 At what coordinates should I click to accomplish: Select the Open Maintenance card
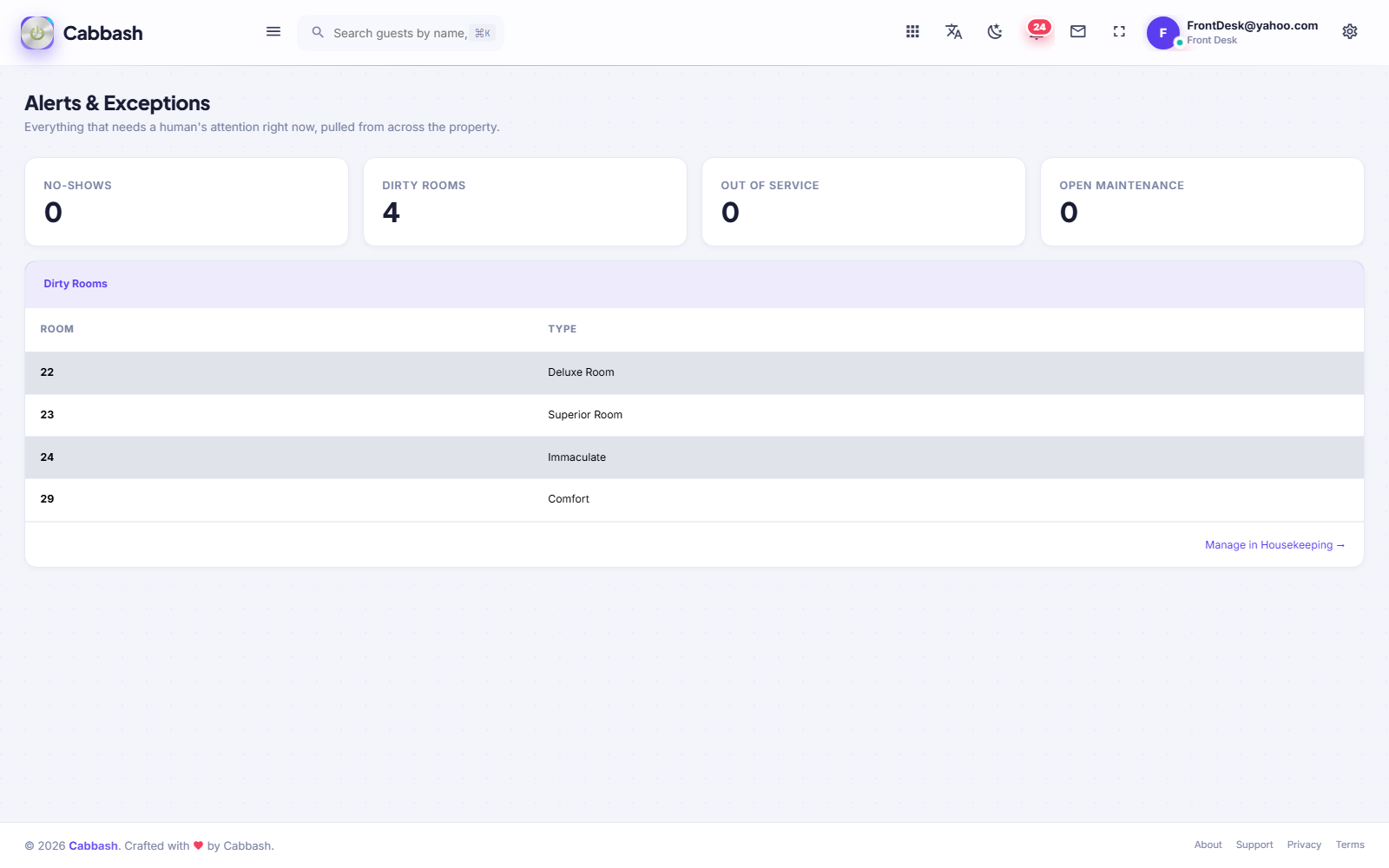click(1202, 201)
